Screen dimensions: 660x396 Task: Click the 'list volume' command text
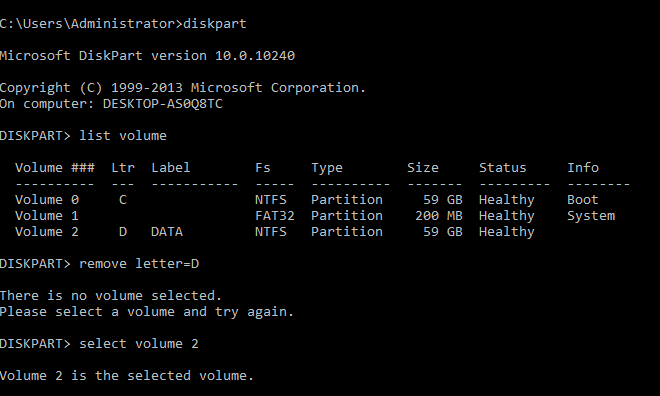(123, 136)
